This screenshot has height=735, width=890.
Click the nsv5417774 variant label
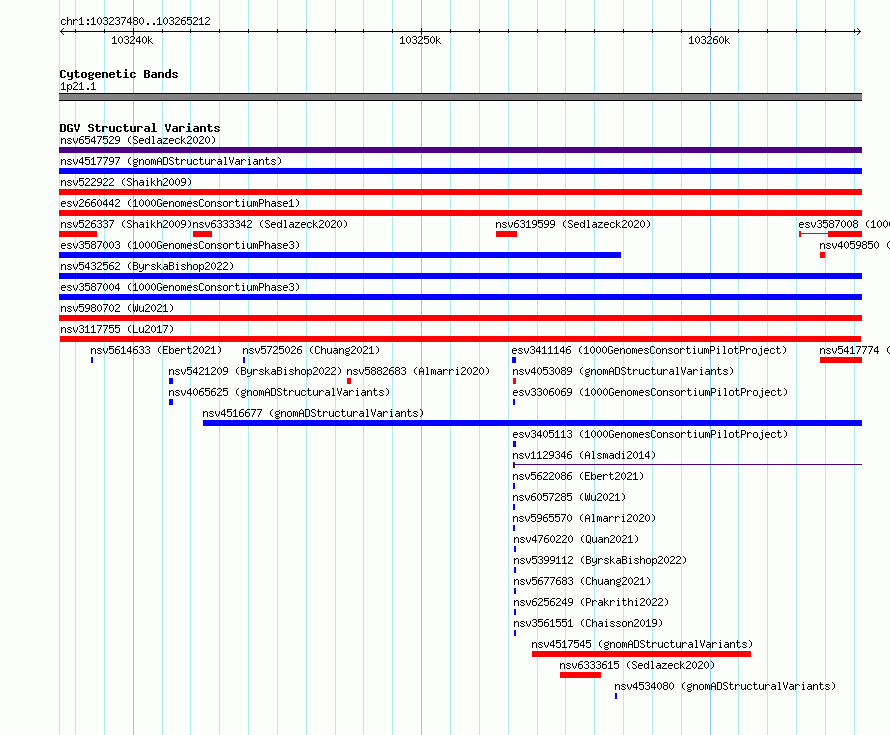(x=854, y=350)
